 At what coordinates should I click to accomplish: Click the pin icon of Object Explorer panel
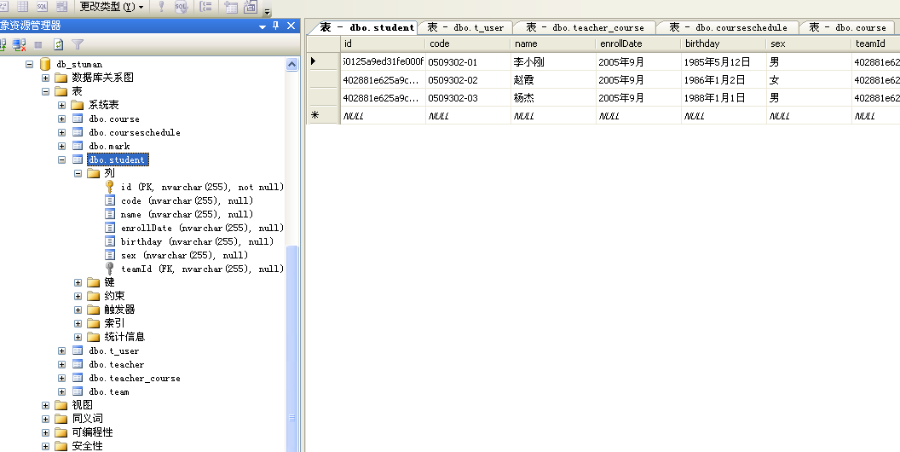[x=276, y=26]
